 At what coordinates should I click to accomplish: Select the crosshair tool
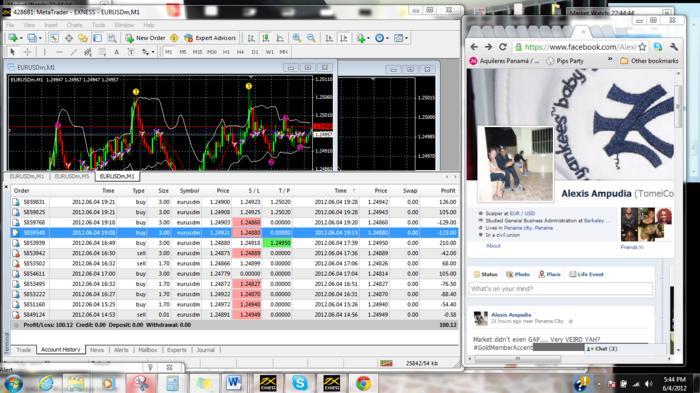click(27, 52)
